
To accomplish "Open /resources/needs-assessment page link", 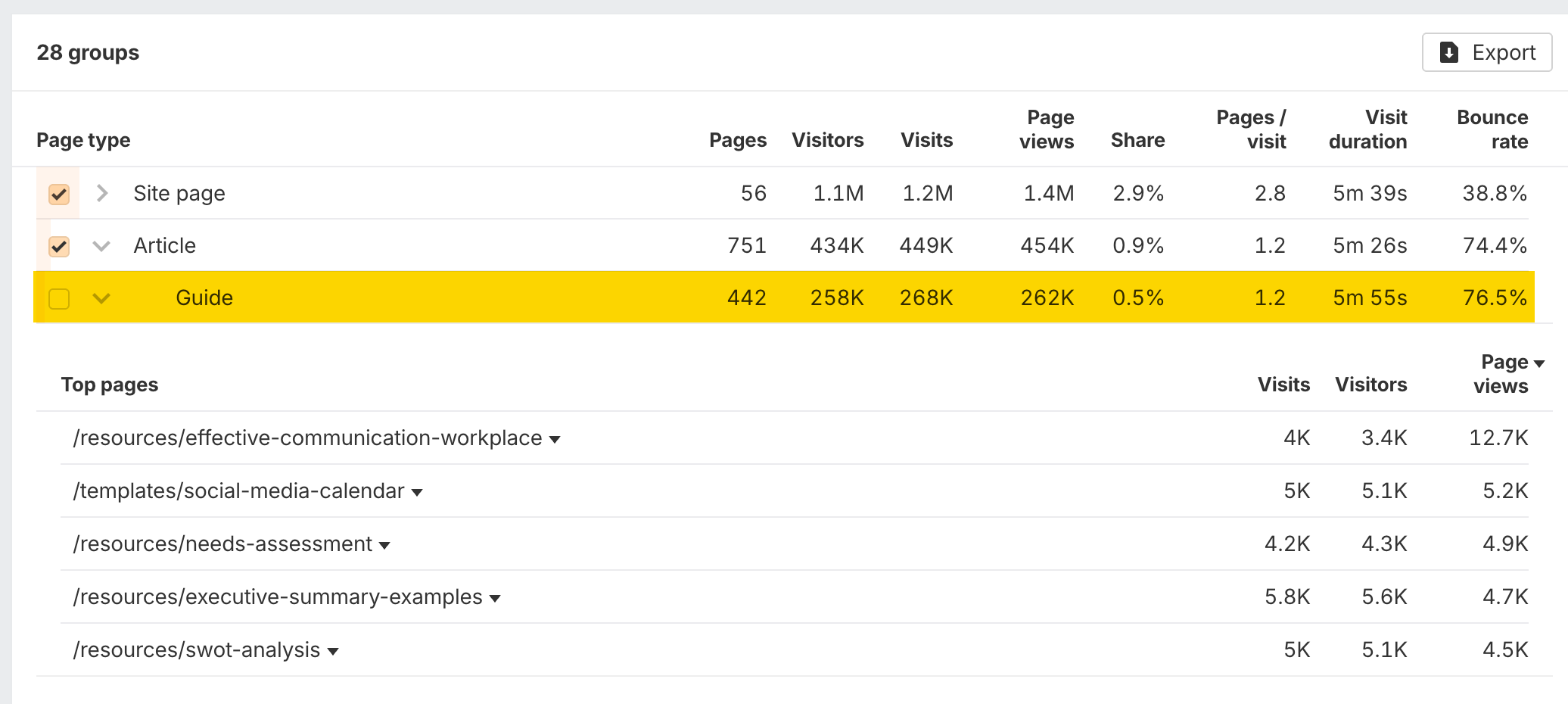I will coord(222,544).
